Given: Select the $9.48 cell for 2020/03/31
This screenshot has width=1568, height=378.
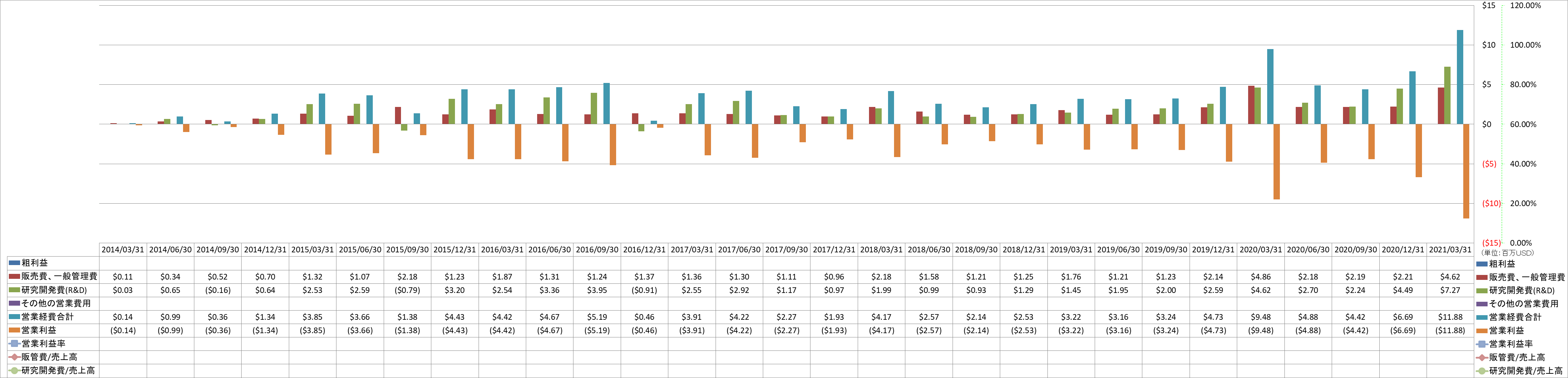Looking at the screenshot, I should pyautogui.click(x=1260, y=317).
